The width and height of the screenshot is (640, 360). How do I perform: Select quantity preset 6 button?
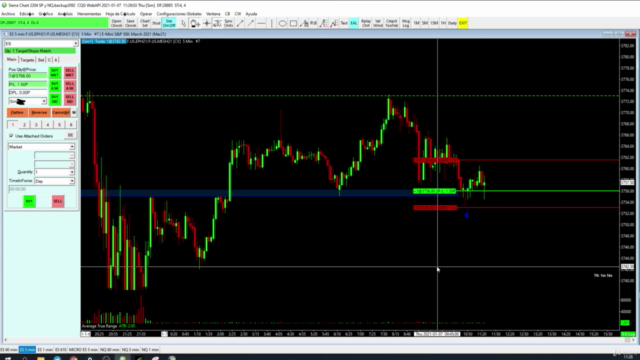[71, 124]
